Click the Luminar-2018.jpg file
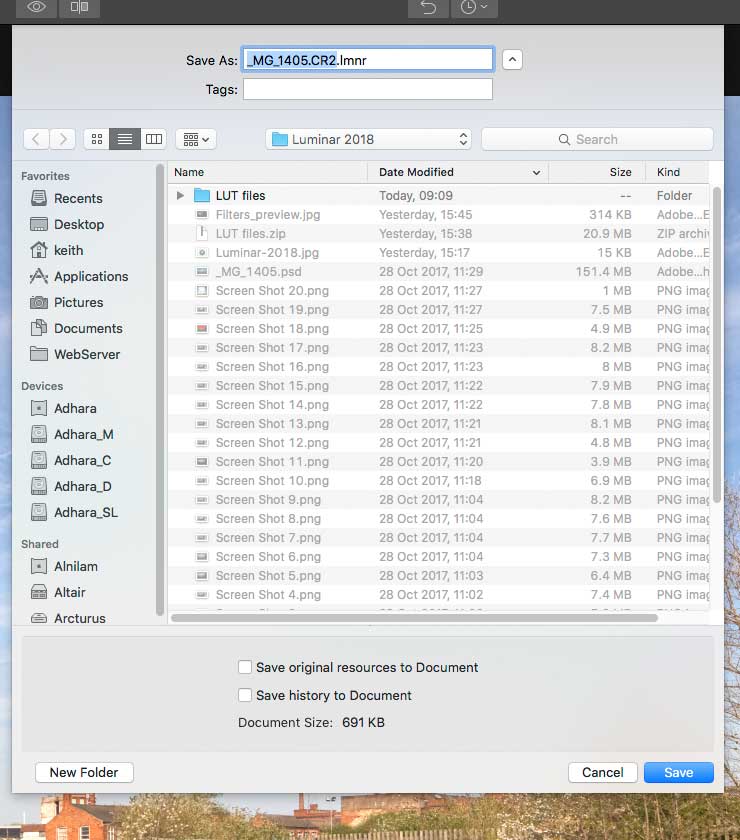 pos(438,253)
